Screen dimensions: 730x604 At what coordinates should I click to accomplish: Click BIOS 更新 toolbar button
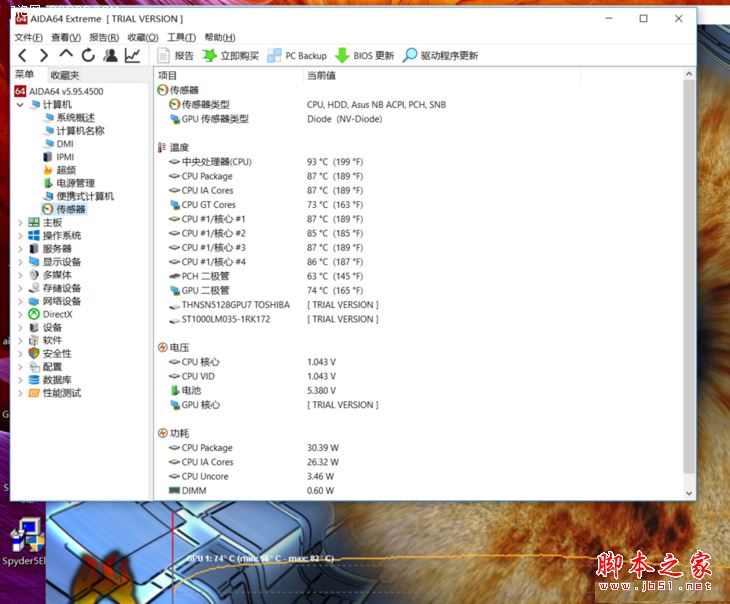coord(365,56)
